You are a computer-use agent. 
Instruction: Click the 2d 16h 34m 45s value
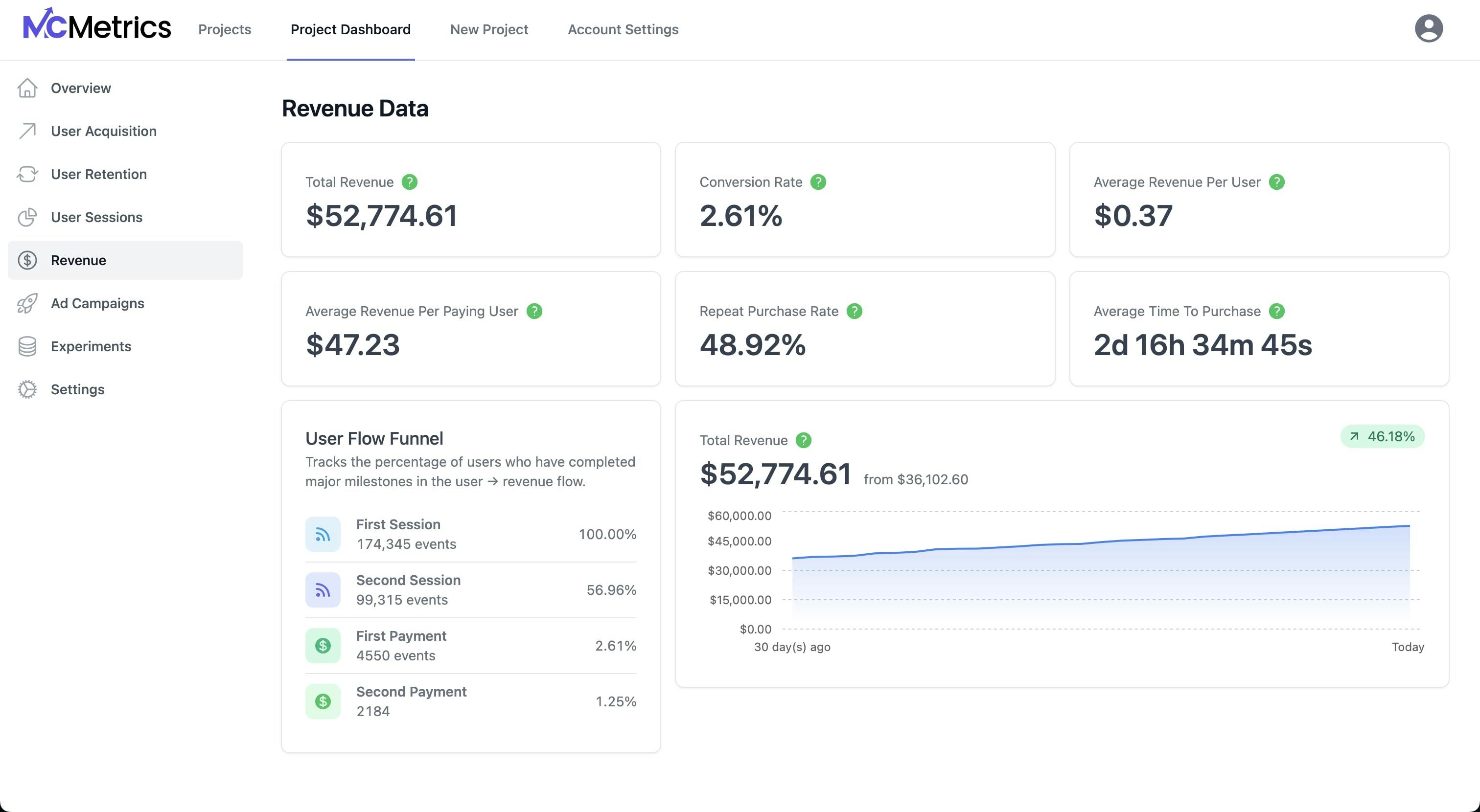1202,345
